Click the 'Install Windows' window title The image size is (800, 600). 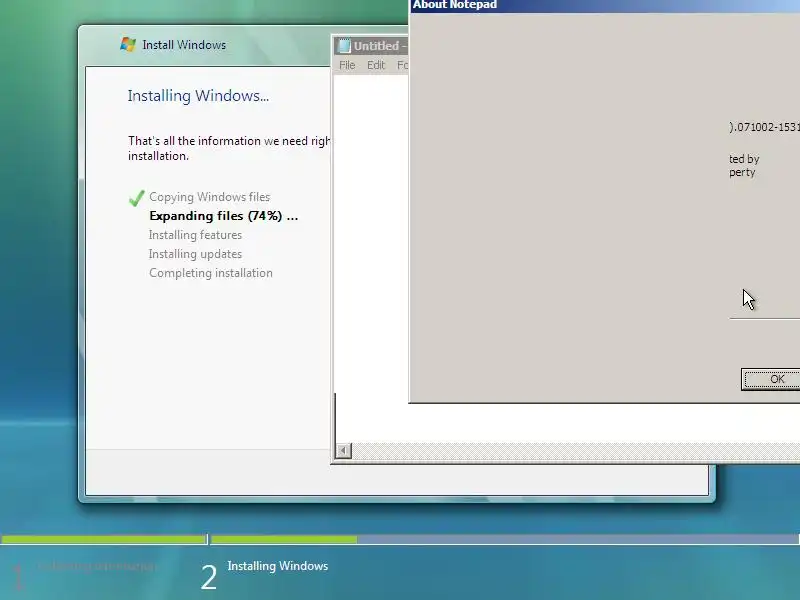click(x=184, y=45)
